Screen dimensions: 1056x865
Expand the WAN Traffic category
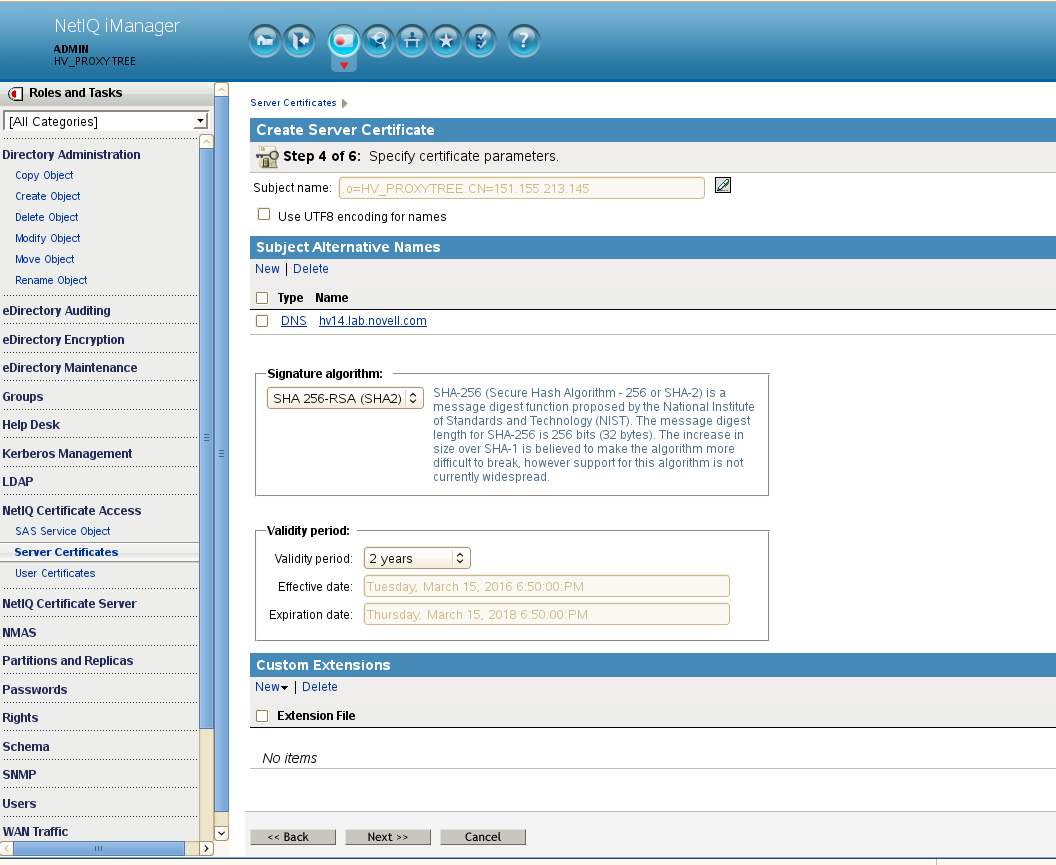click(36, 832)
